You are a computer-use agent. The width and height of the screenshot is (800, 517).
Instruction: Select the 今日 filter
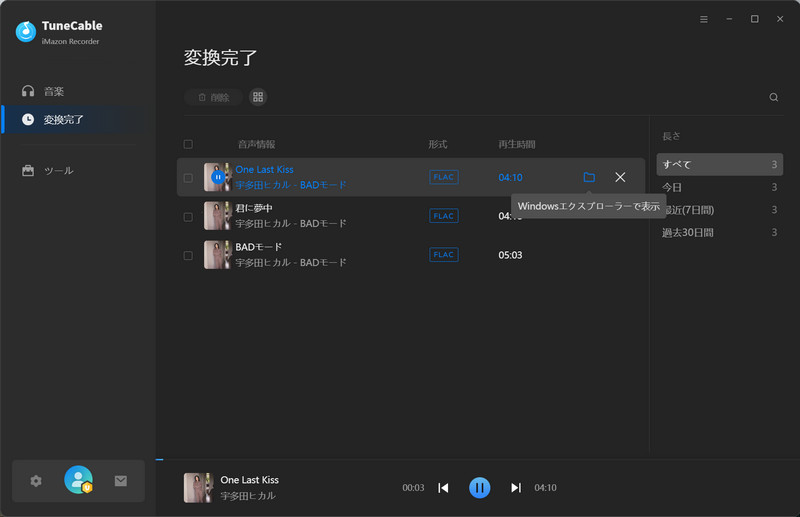point(719,187)
